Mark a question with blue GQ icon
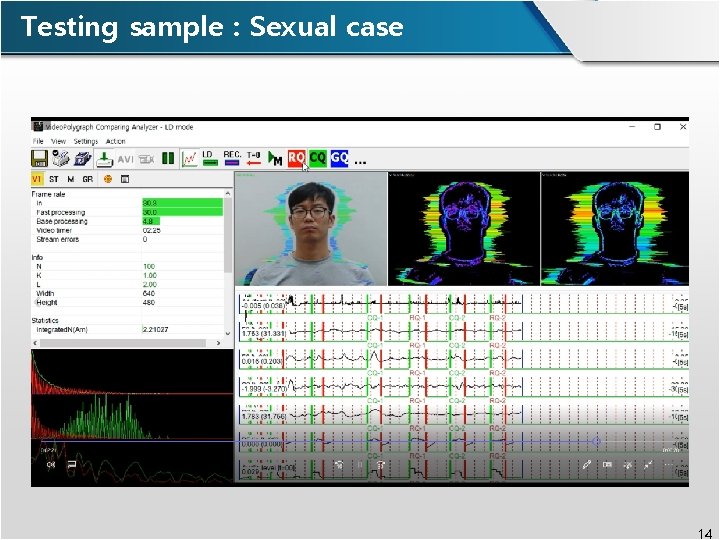 (x=339, y=158)
